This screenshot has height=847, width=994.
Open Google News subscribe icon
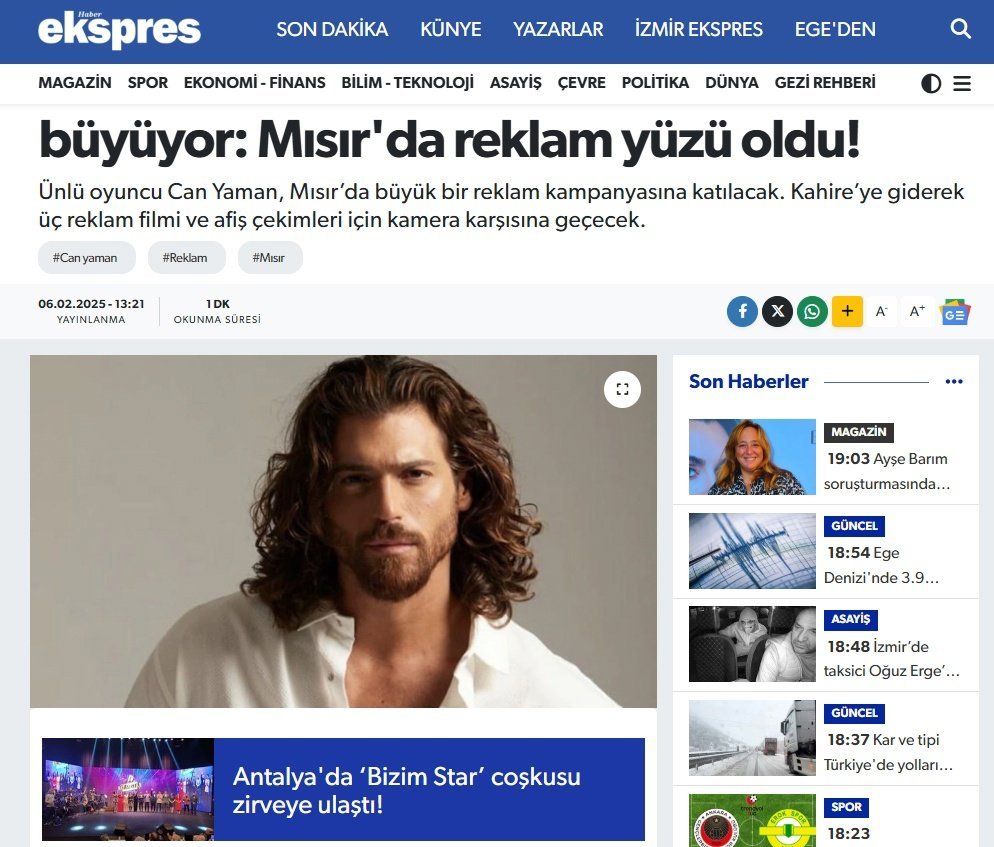coord(955,311)
